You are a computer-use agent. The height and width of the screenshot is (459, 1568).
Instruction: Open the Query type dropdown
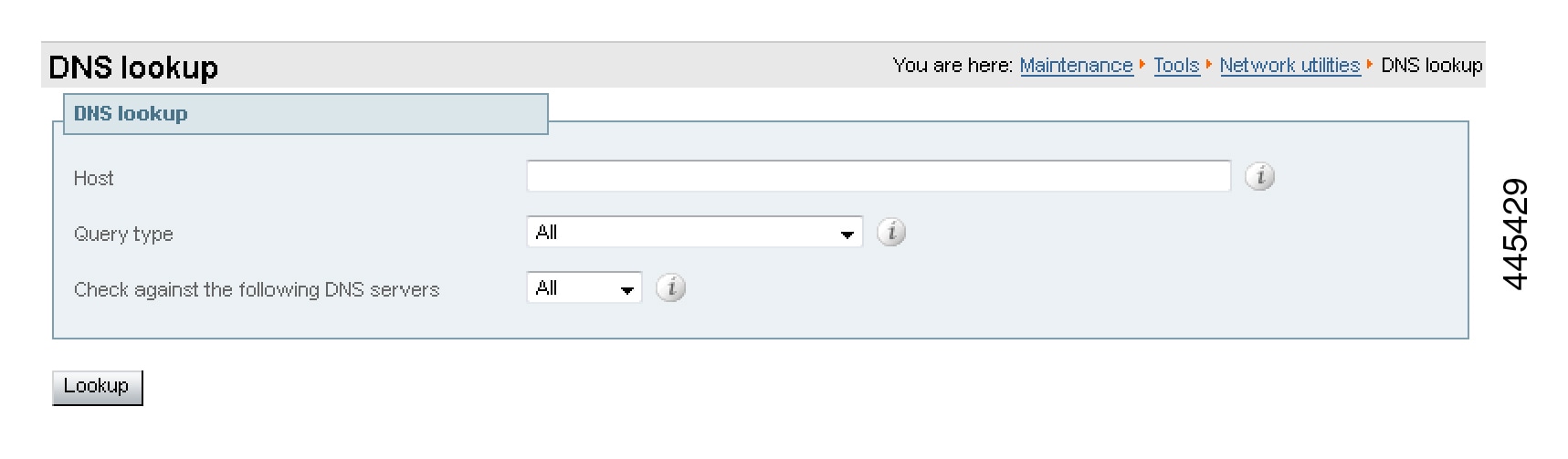click(694, 232)
